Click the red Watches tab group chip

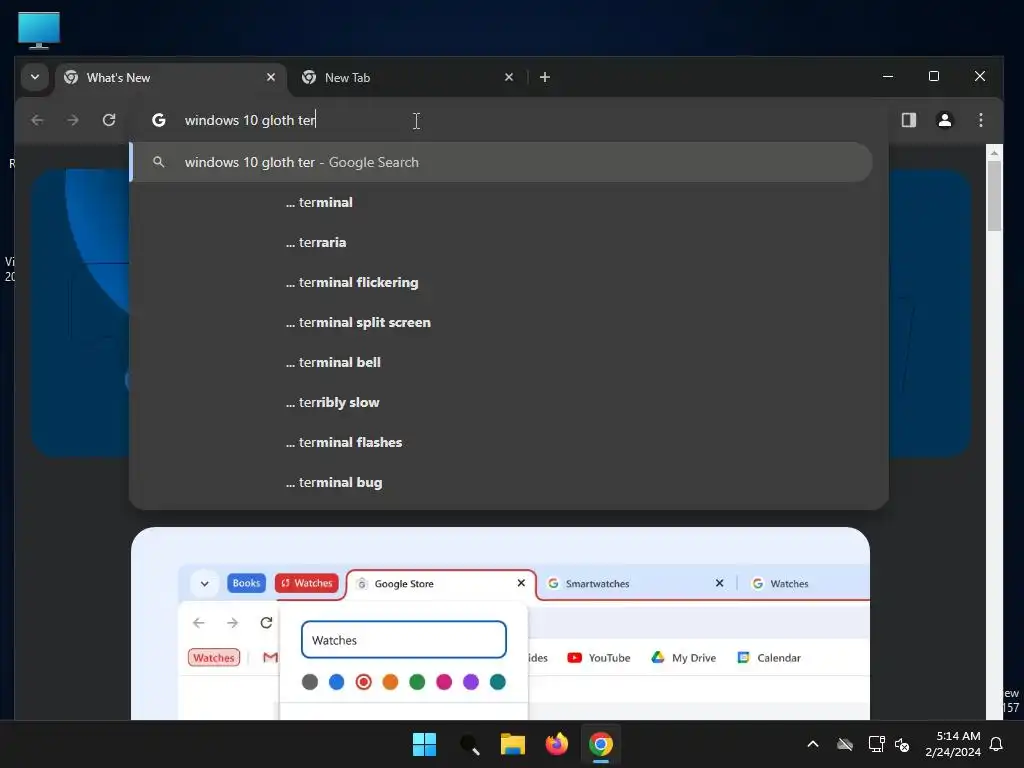(x=307, y=583)
